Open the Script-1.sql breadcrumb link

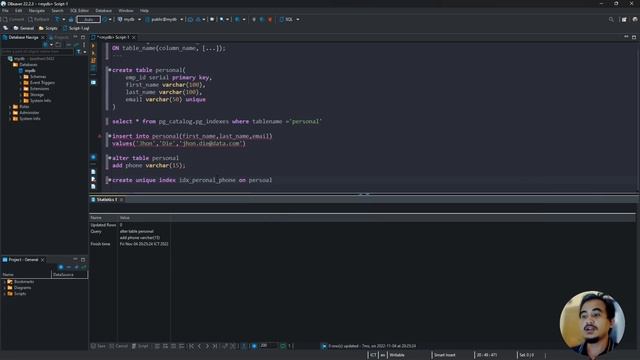point(76,28)
